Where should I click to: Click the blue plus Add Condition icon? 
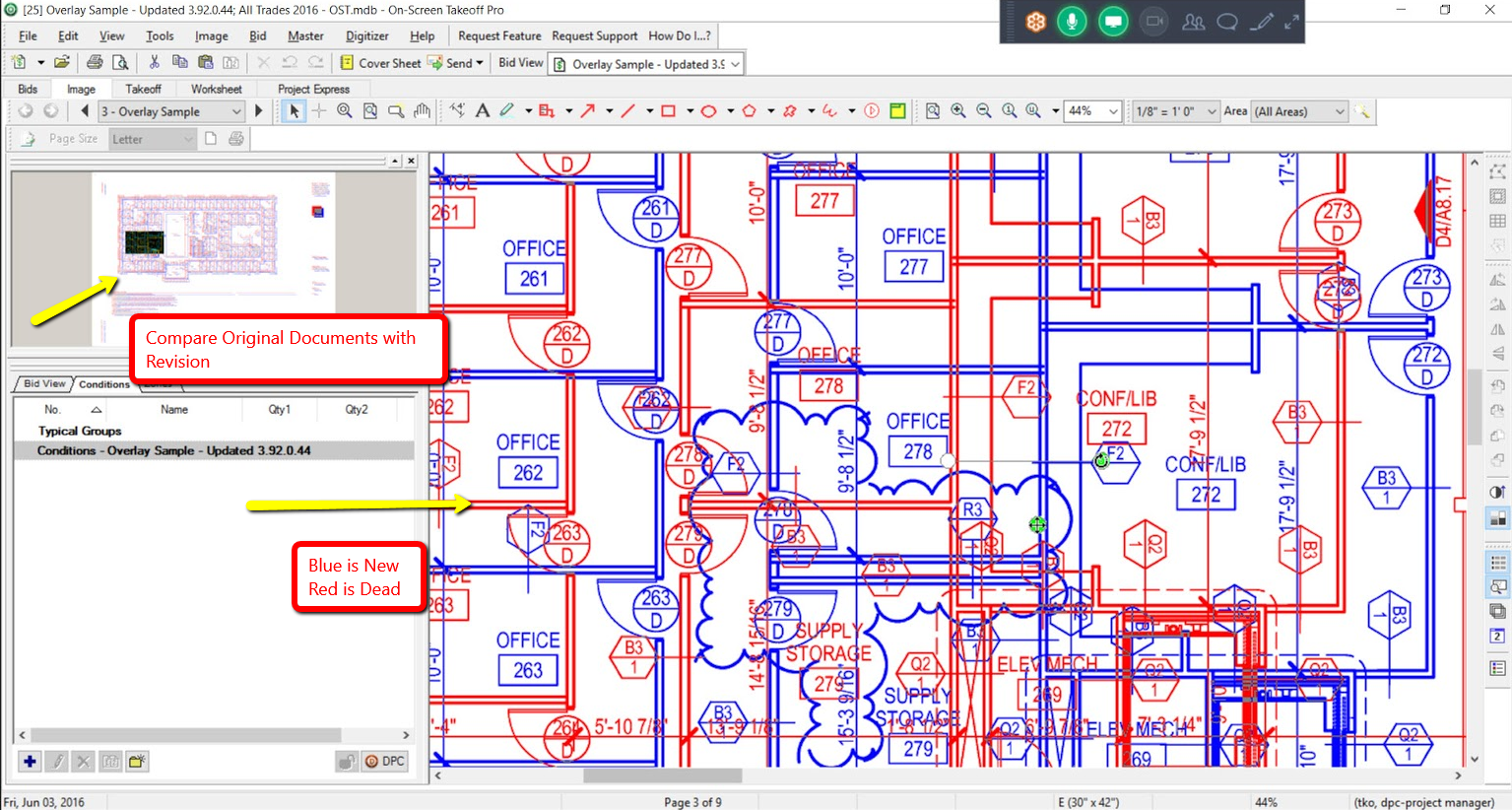(x=30, y=761)
